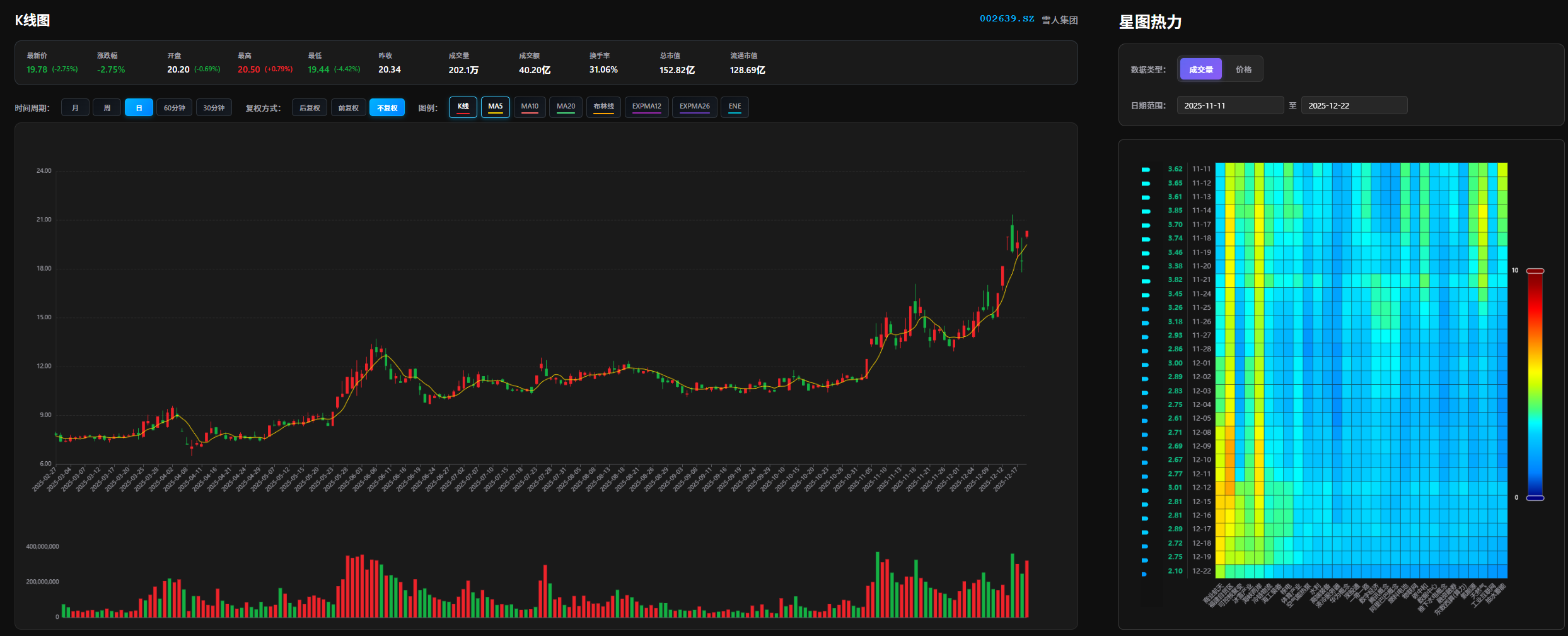The image size is (1568, 636).
Task: Select 后复权 adjustment mode
Action: (310, 107)
